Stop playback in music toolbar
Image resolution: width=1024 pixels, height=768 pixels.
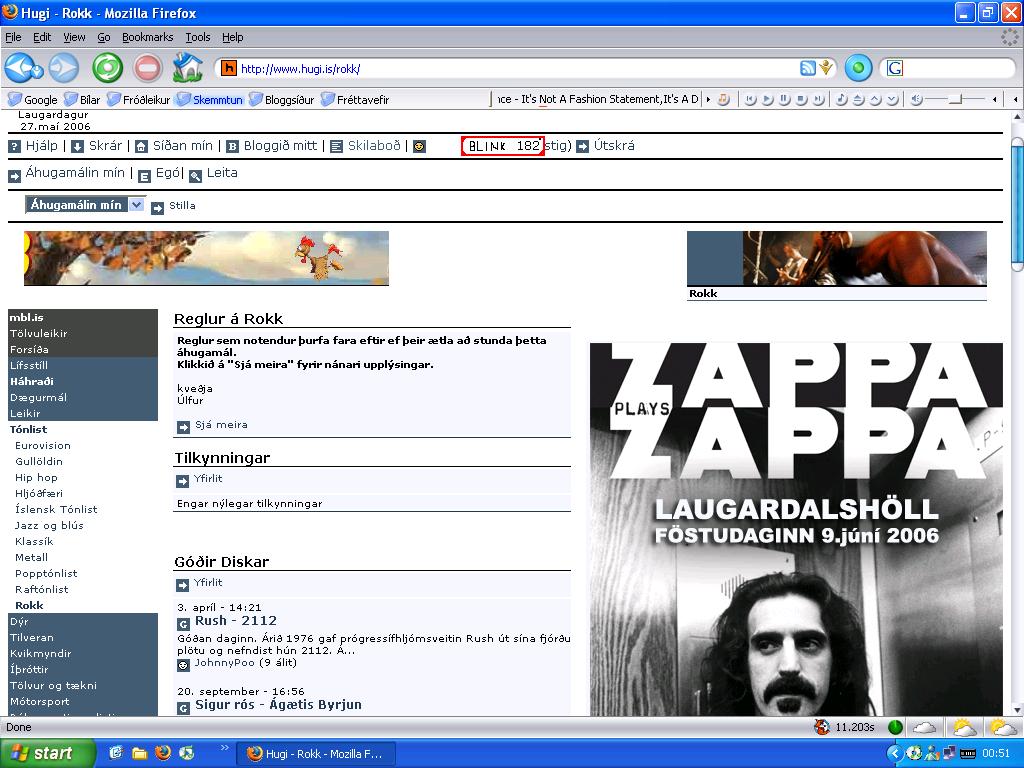[802, 99]
